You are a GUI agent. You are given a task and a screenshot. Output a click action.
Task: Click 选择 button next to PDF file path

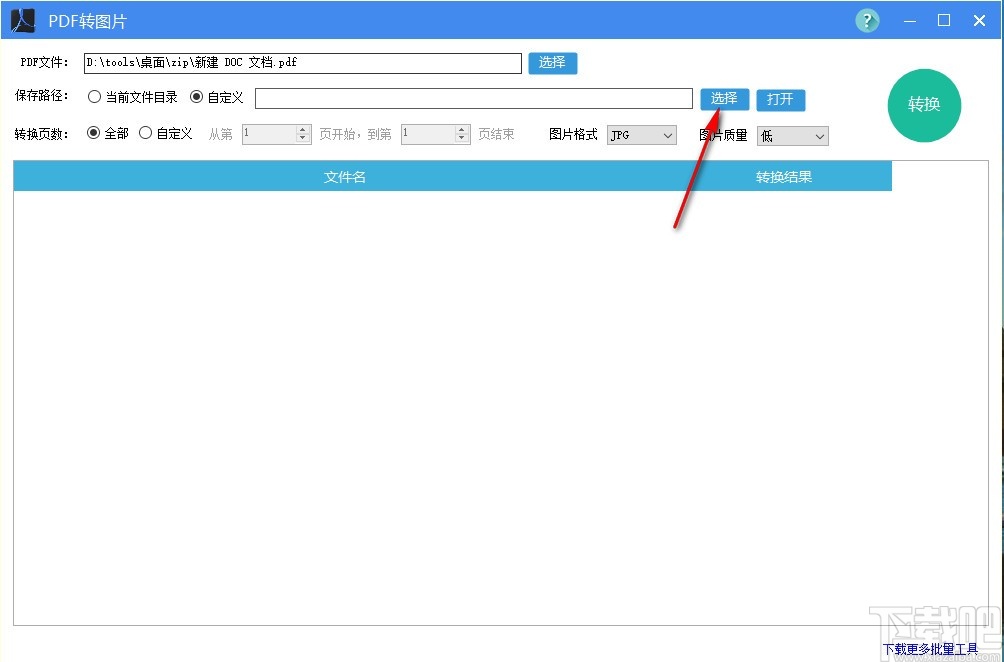[x=553, y=63]
